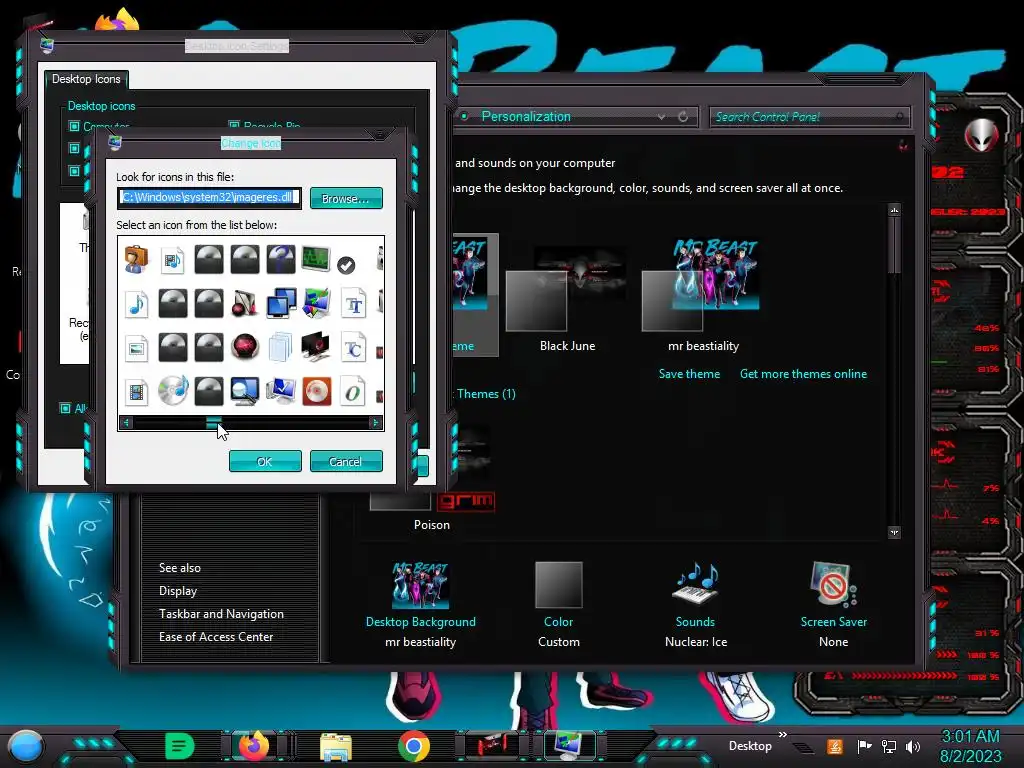
Task: Select the black dual monitors icon
Action: coord(316,347)
